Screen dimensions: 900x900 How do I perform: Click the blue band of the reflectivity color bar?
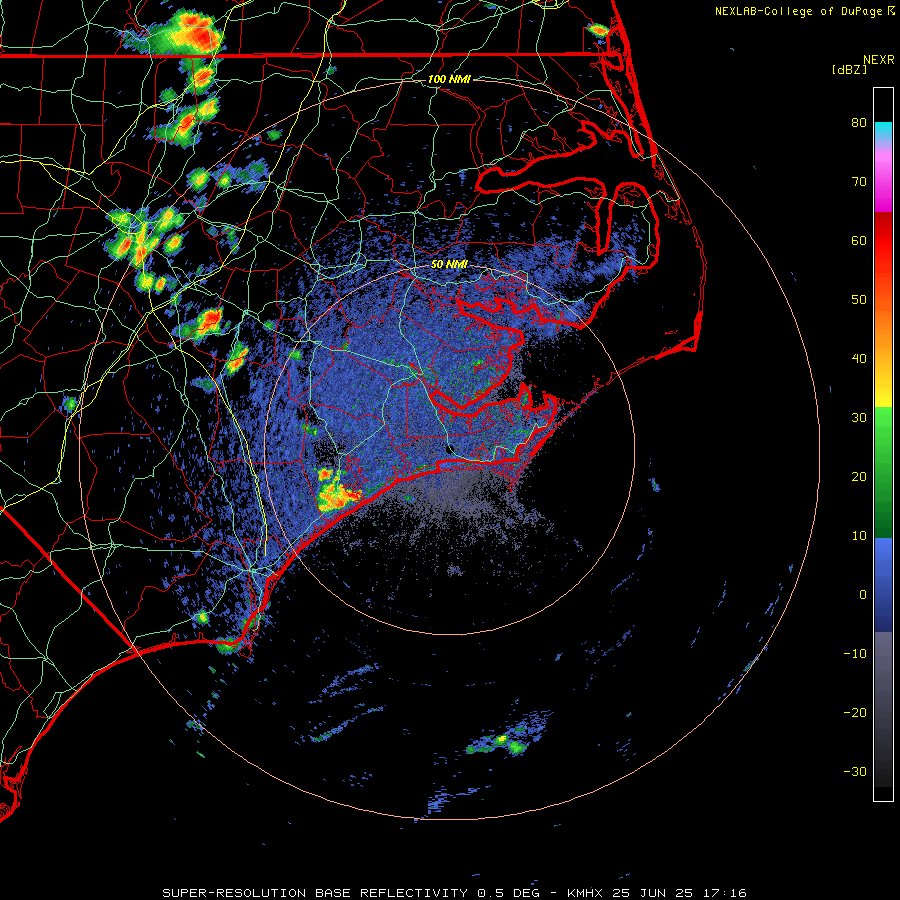883,584
